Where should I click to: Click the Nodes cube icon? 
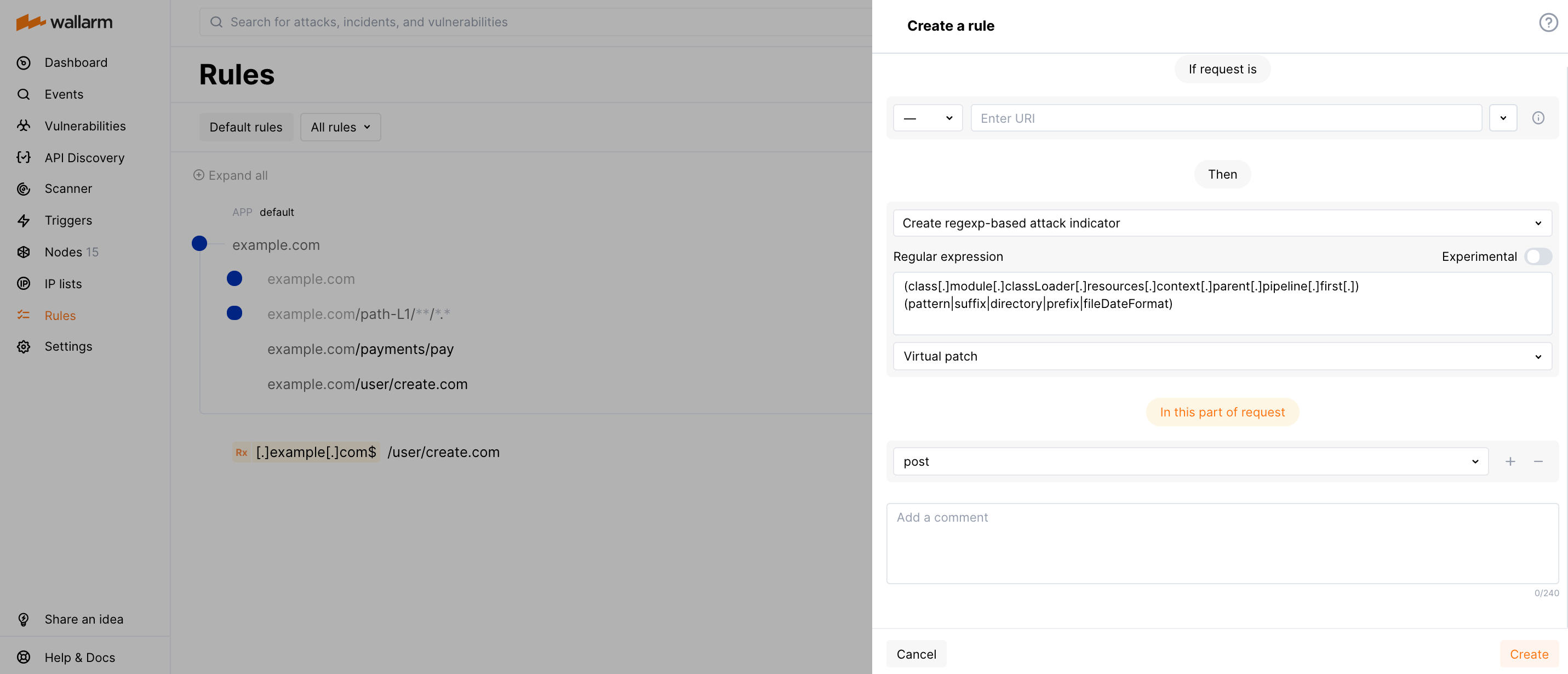pos(24,252)
